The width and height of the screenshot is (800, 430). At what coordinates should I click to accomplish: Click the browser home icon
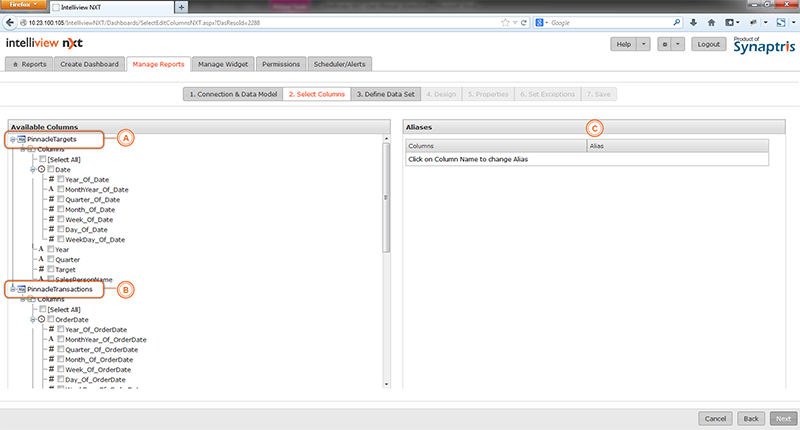pyautogui.click(x=711, y=22)
